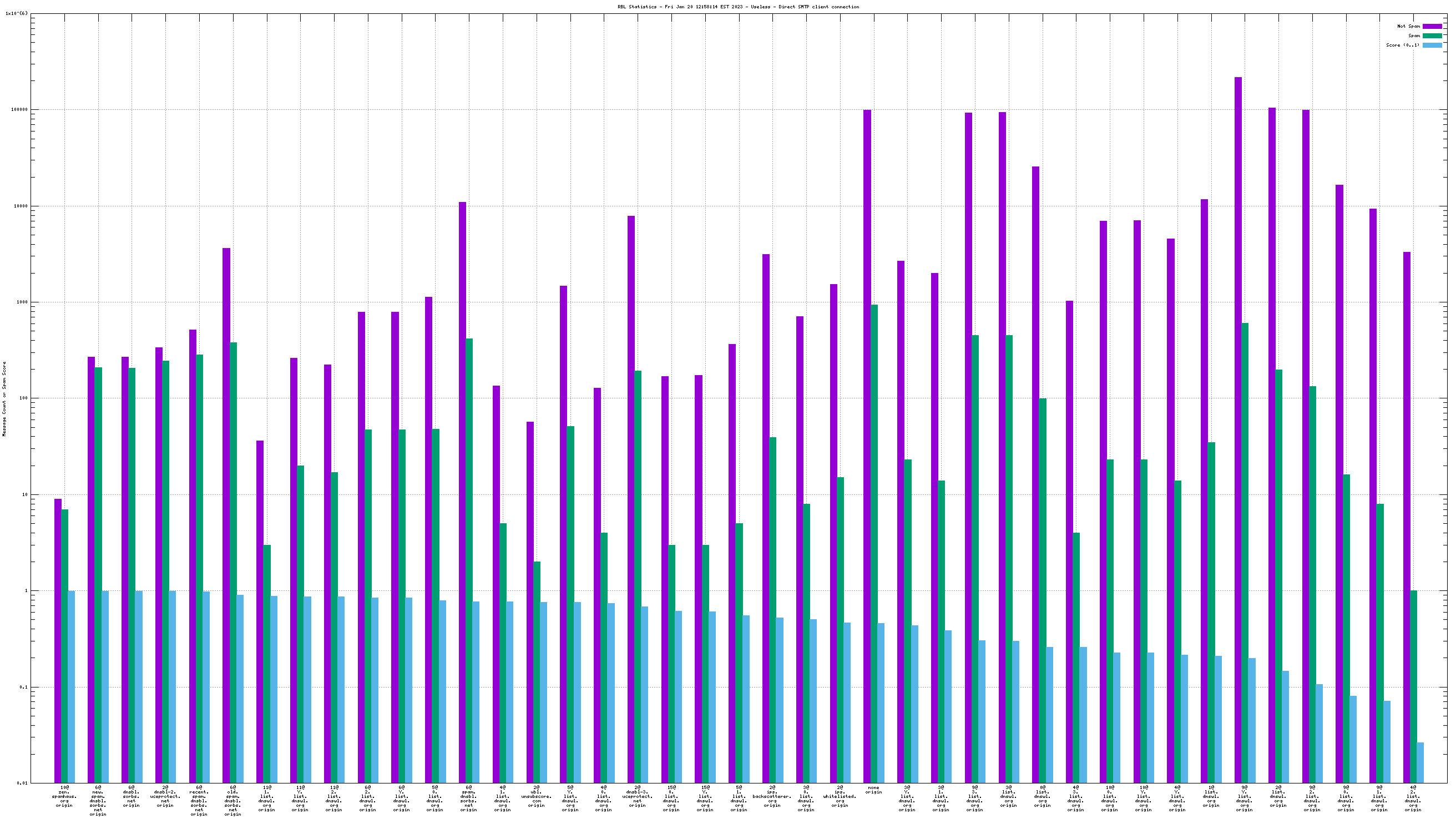Click the ips.backscatterer.org origin axis label
Screen dimensions: 1456x819
click(772, 796)
